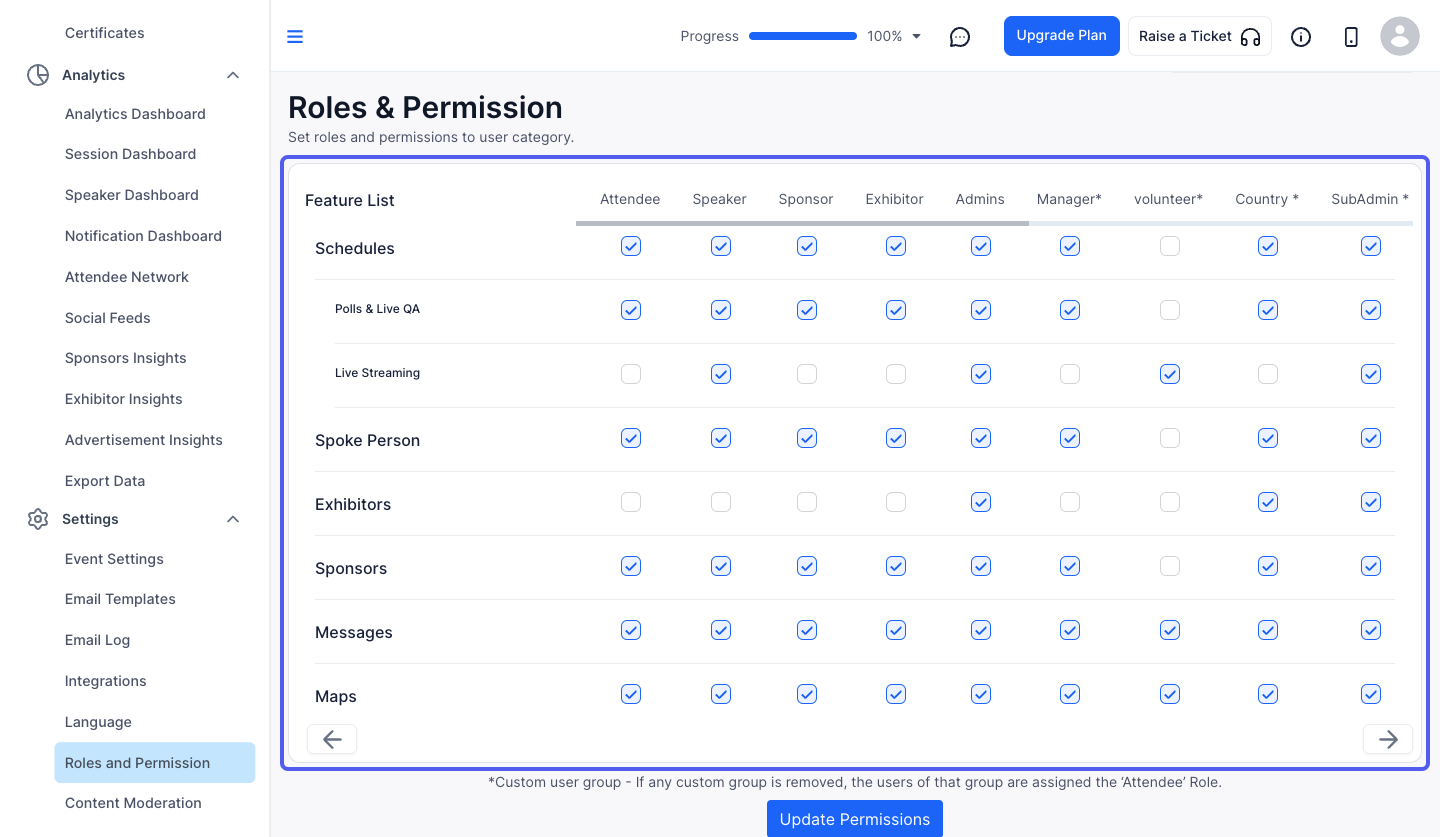
Task: Click Raise a Ticket button
Action: (x=1200, y=36)
